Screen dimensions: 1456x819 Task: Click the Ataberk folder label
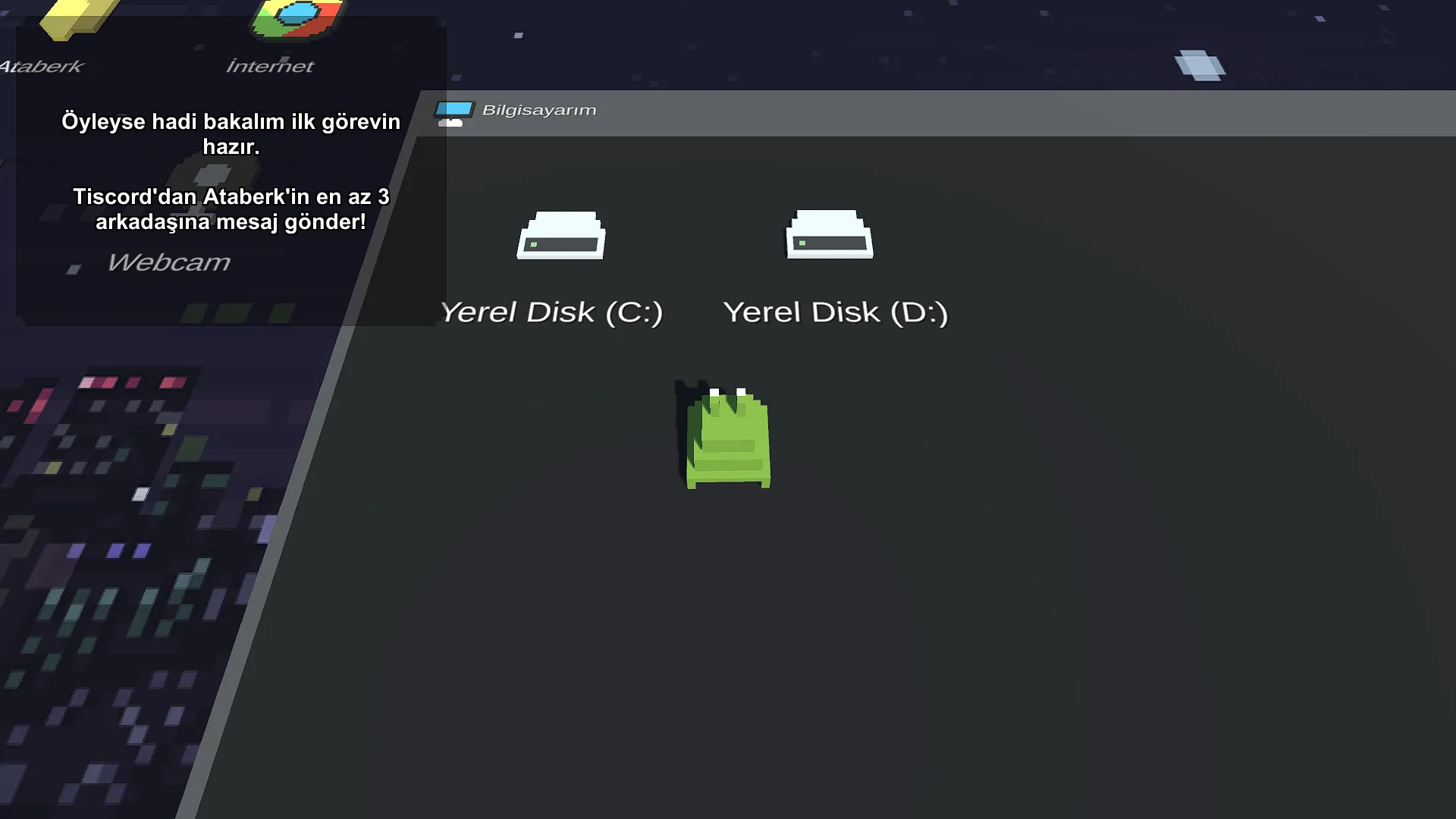(x=42, y=67)
